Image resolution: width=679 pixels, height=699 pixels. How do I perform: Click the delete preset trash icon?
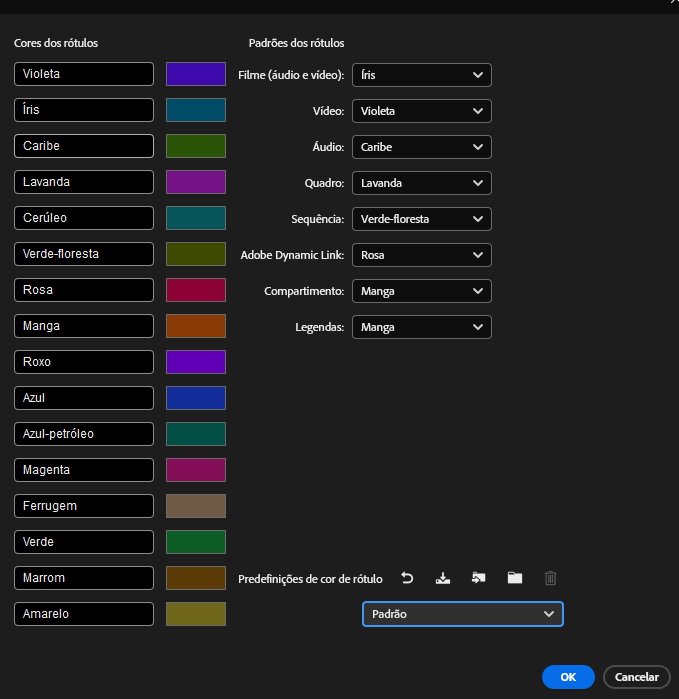point(550,578)
